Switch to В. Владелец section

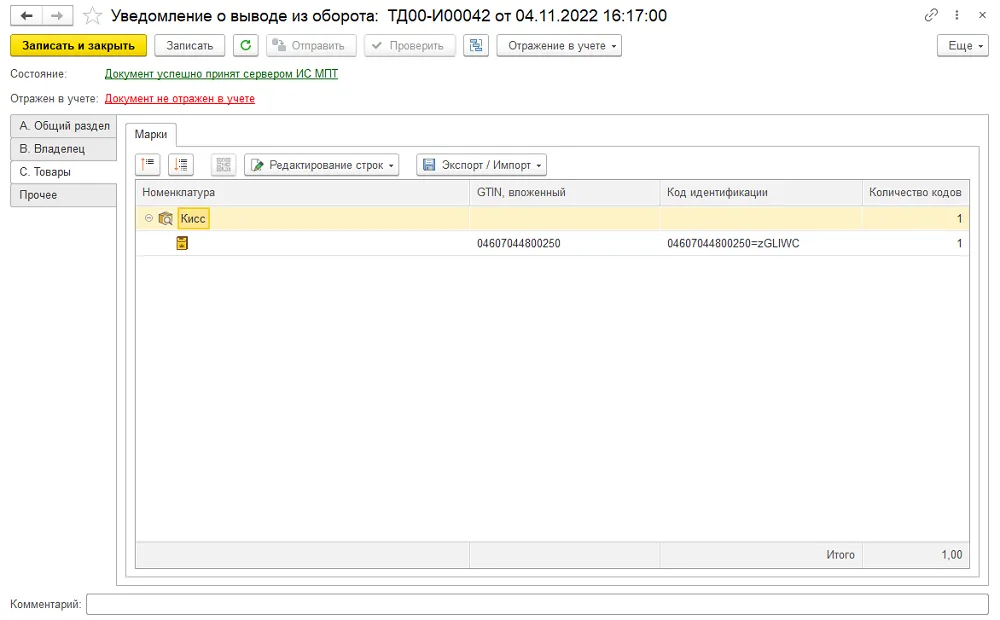pos(64,149)
